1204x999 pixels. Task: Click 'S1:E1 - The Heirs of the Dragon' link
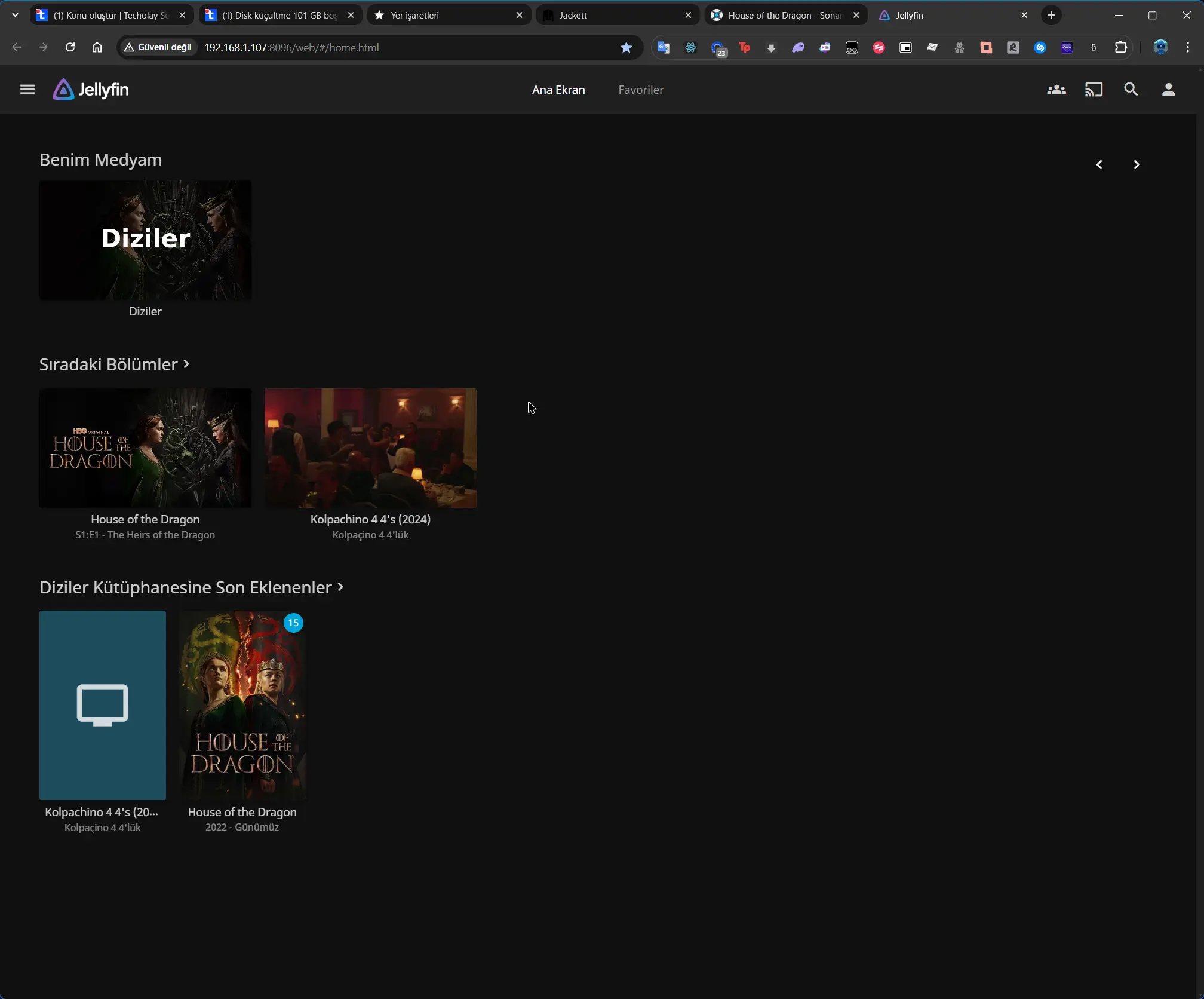pyautogui.click(x=145, y=535)
